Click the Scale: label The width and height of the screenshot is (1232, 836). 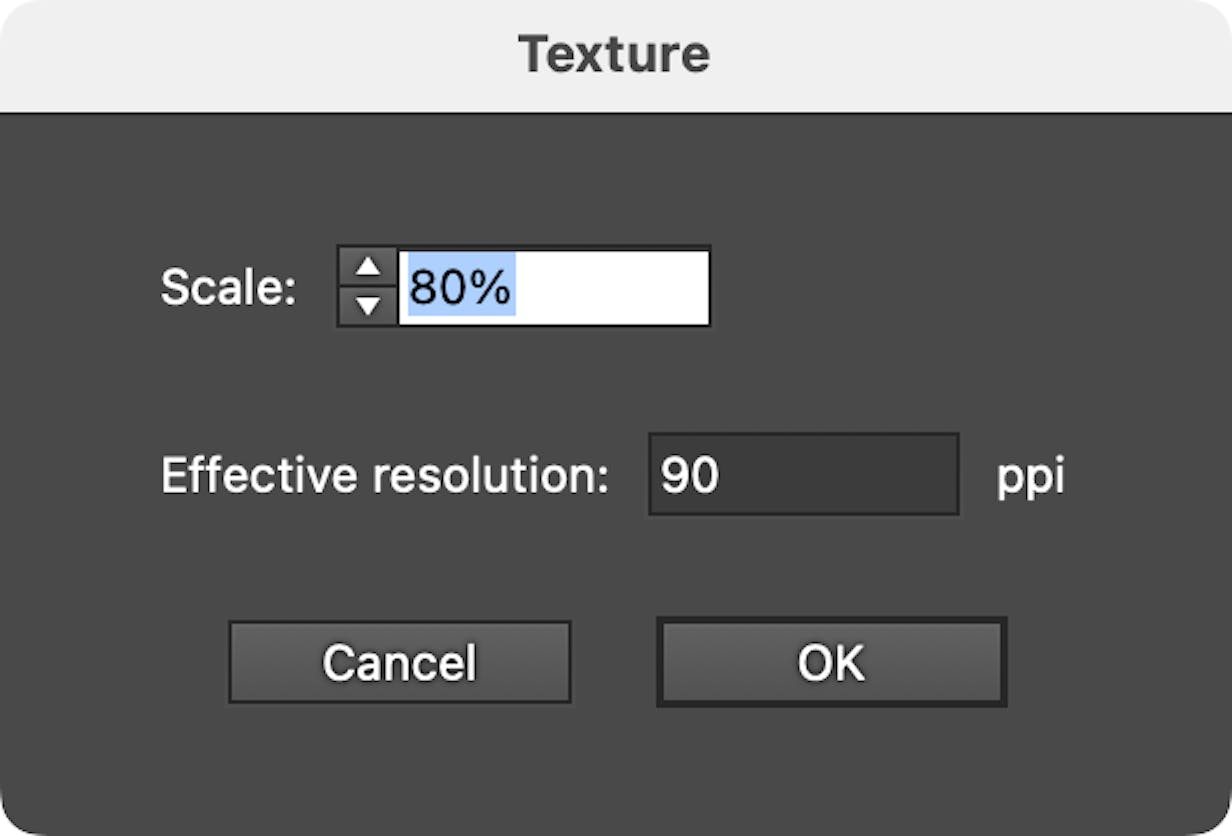click(228, 286)
